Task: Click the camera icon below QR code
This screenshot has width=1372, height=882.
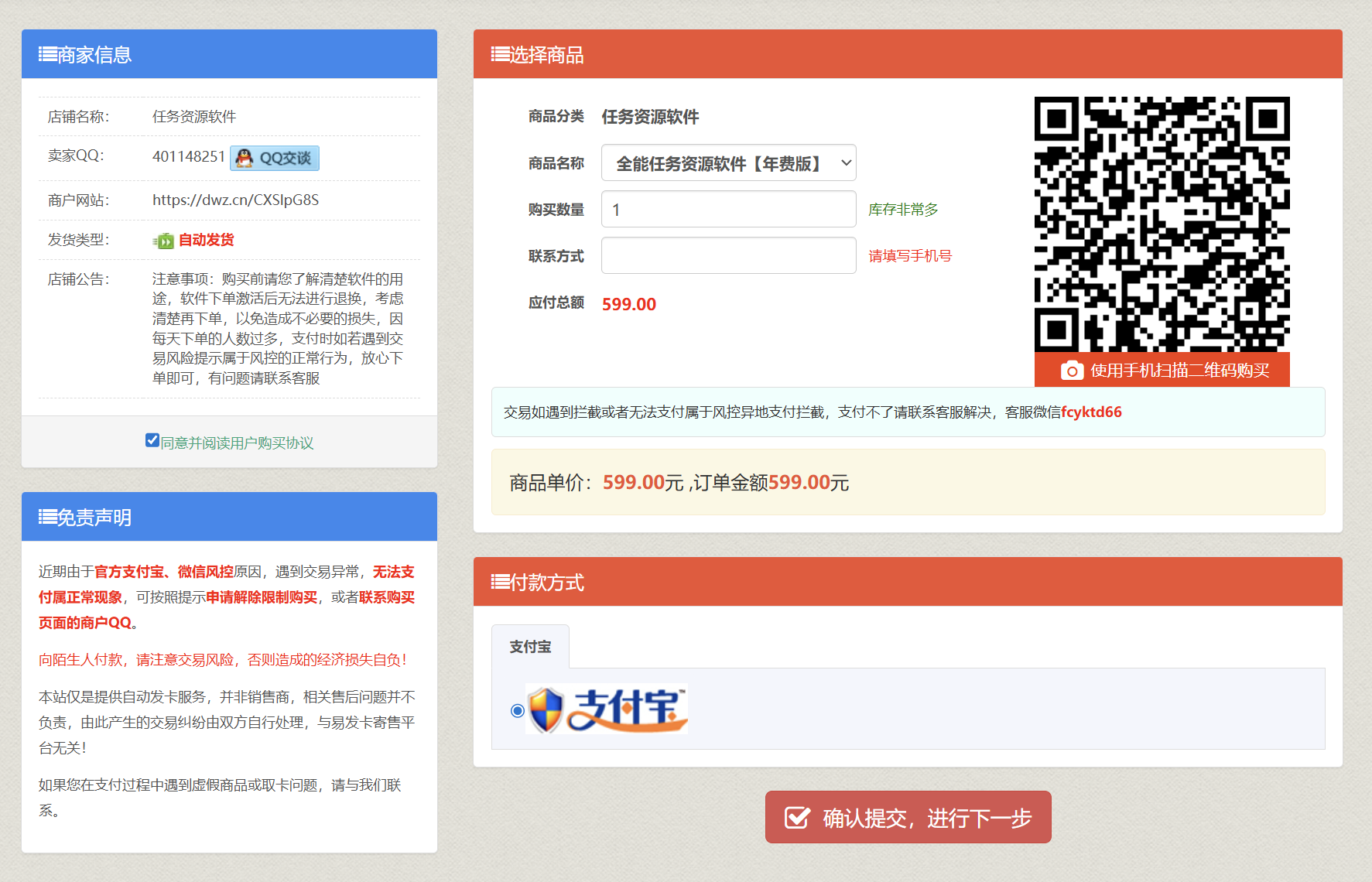Action: (1071, 371)
